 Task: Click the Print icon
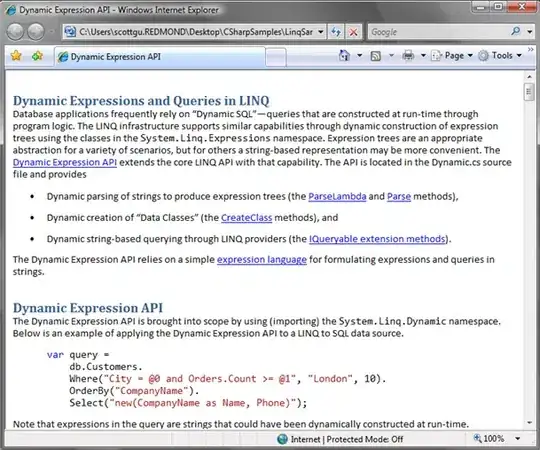click(408, 55)
